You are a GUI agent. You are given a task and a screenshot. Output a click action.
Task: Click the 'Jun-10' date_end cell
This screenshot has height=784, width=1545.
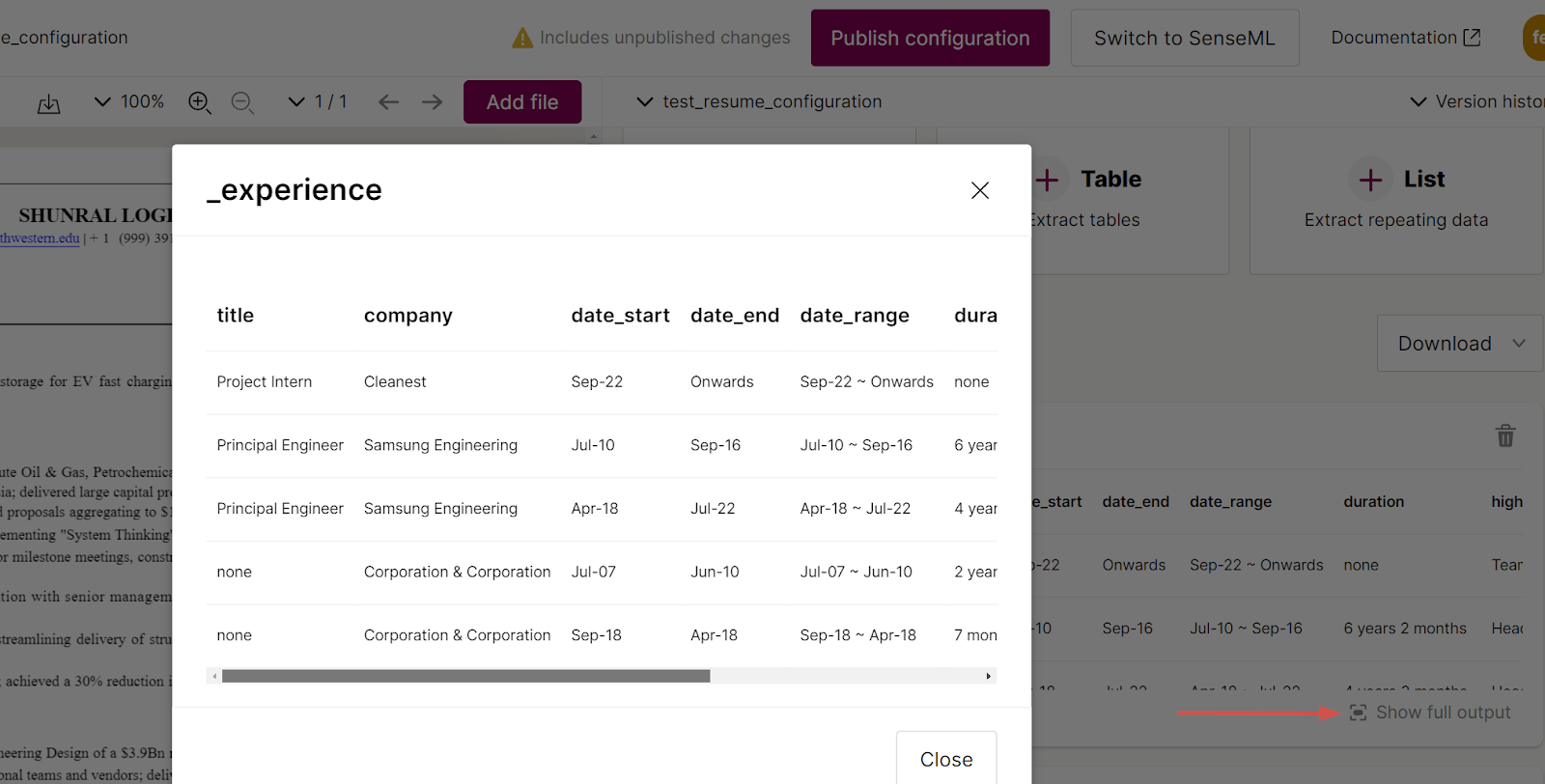click(x=715, y=572)
